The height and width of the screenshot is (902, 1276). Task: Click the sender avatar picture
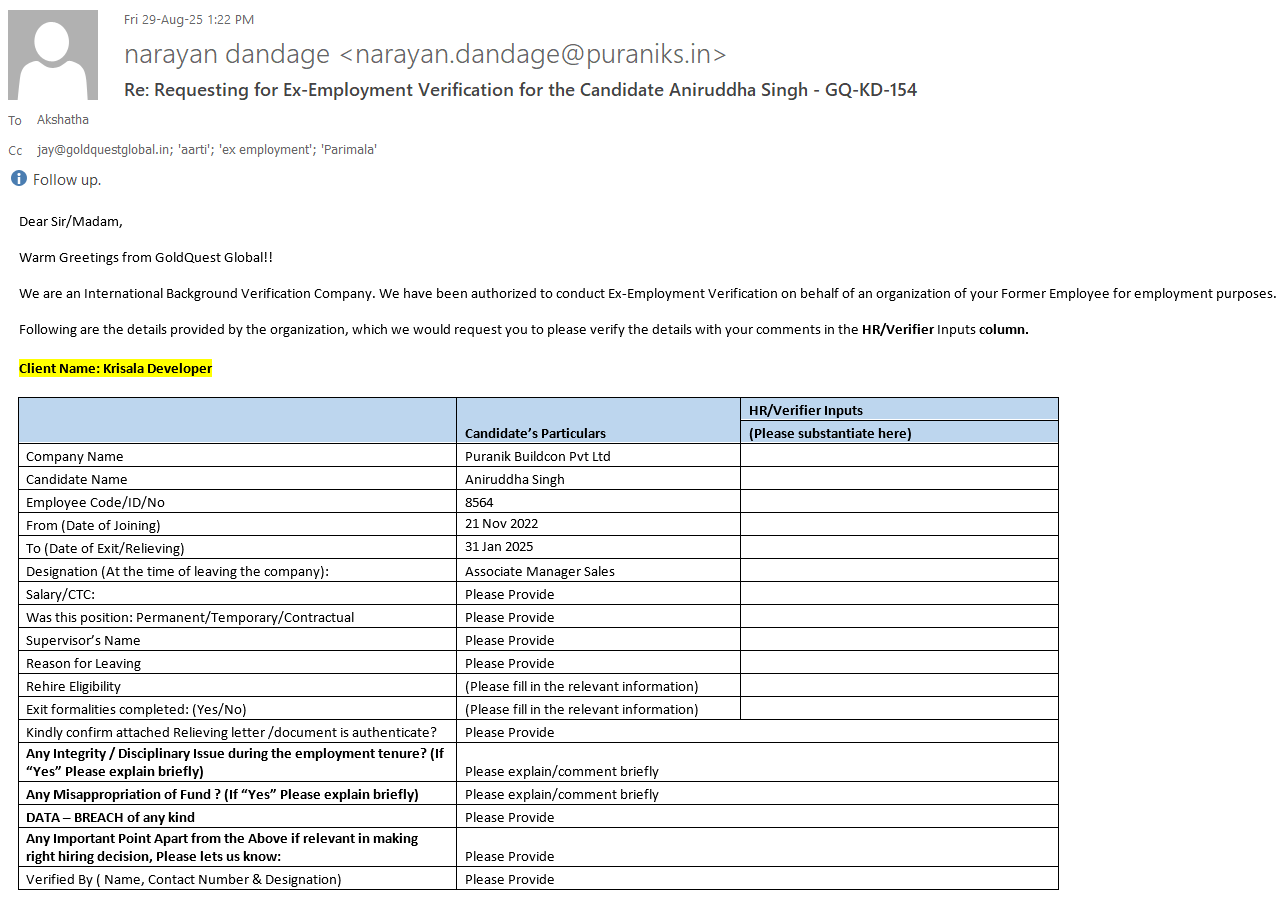53,55
